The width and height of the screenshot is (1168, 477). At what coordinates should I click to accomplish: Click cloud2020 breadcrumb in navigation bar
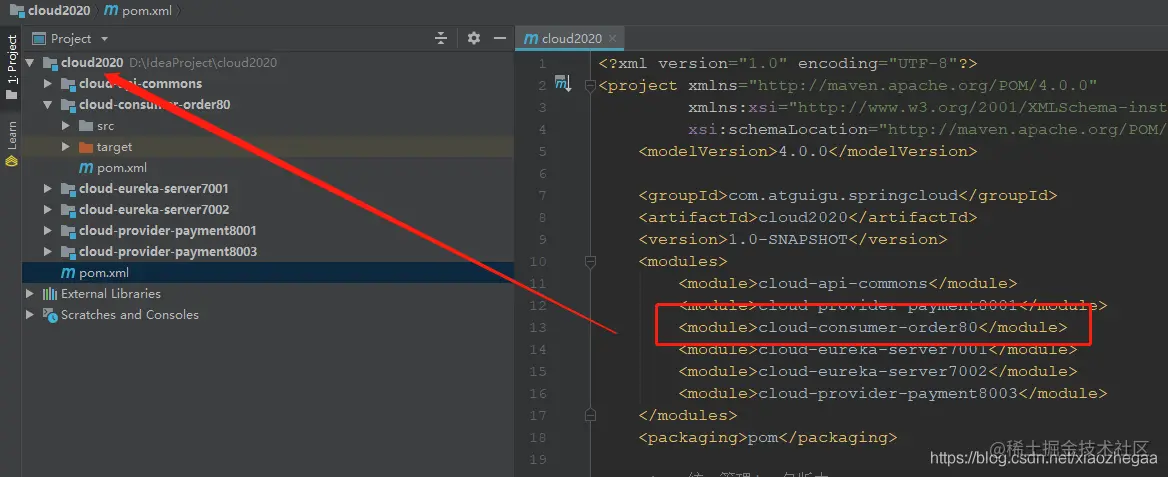click(51, 10)
